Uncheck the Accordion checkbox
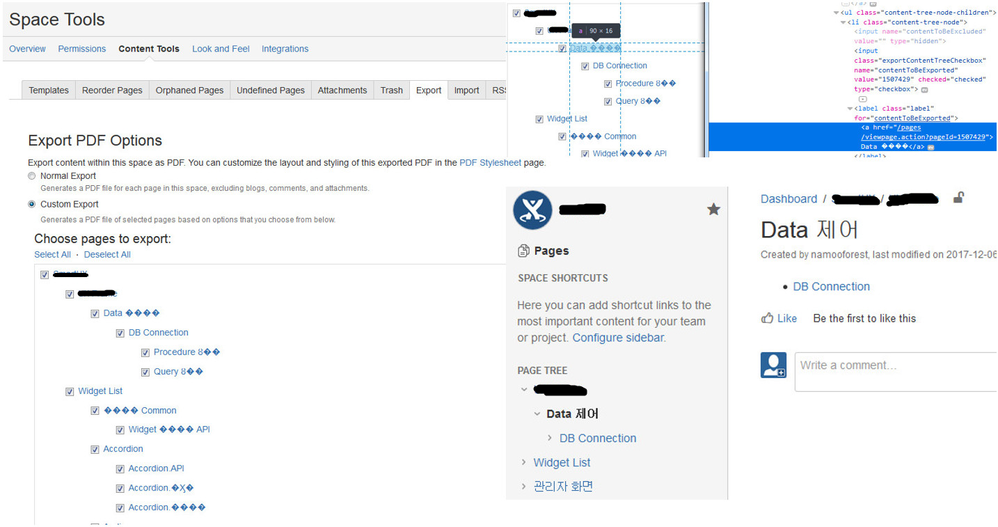The width and height of the screenshot is (998, 527). pos(95,450)
